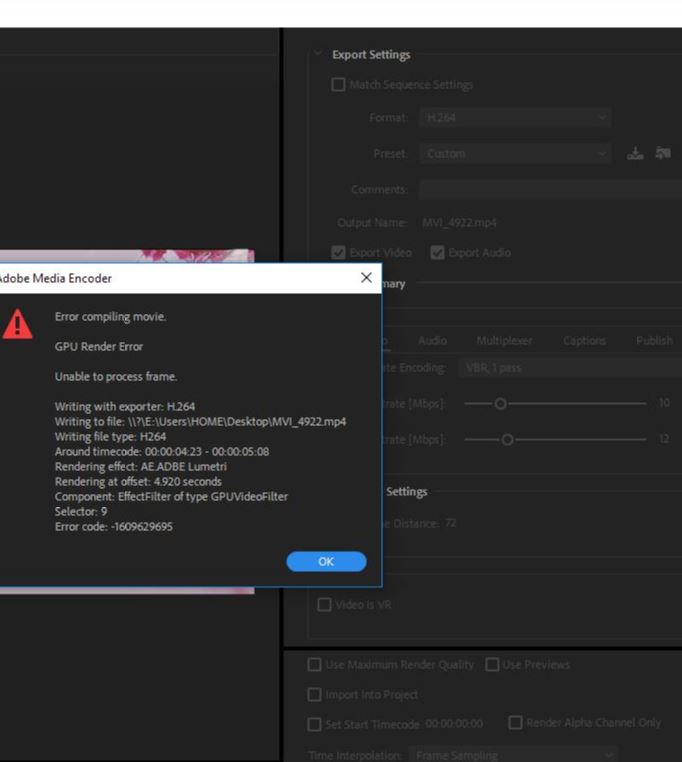Open the Format dropdown showing H.264
Screen dimensions: 682x762
point(515,118)
